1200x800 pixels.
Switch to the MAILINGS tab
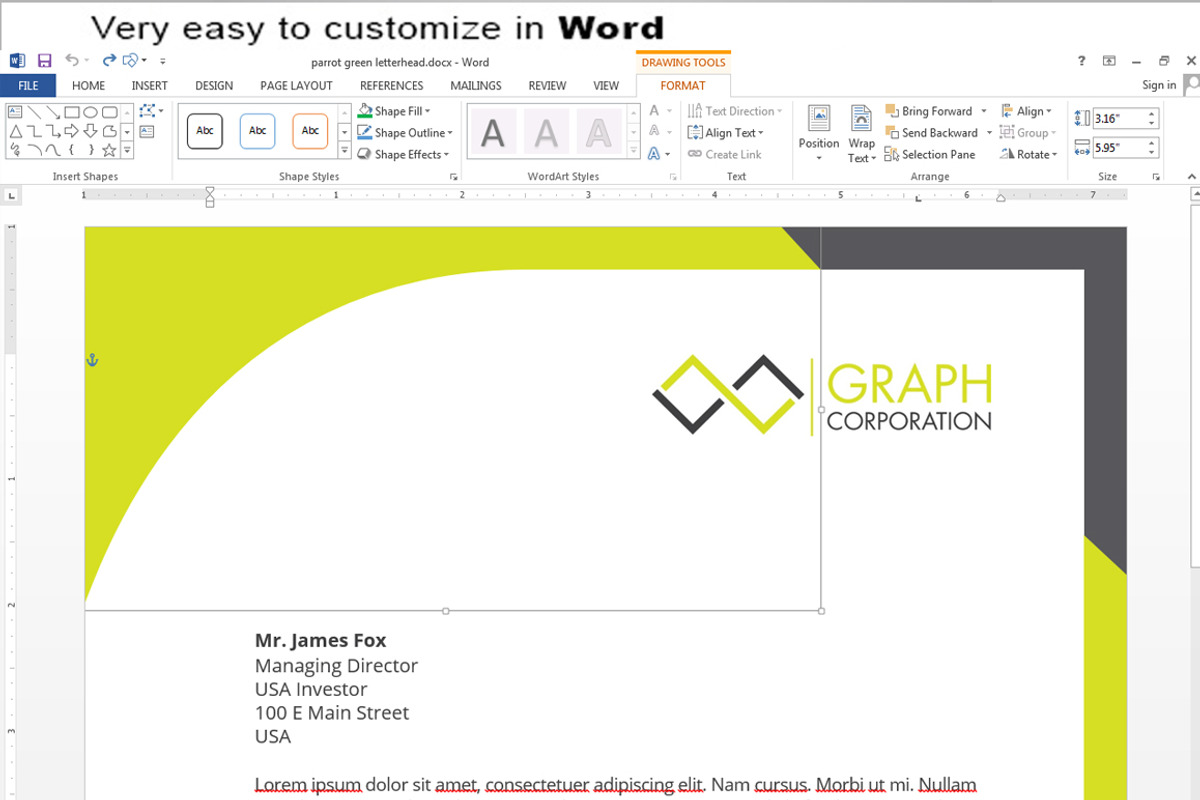(476, 86)
